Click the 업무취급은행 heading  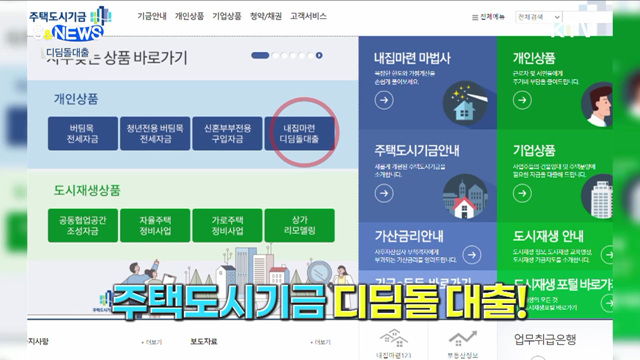click(x=545, y=339)
